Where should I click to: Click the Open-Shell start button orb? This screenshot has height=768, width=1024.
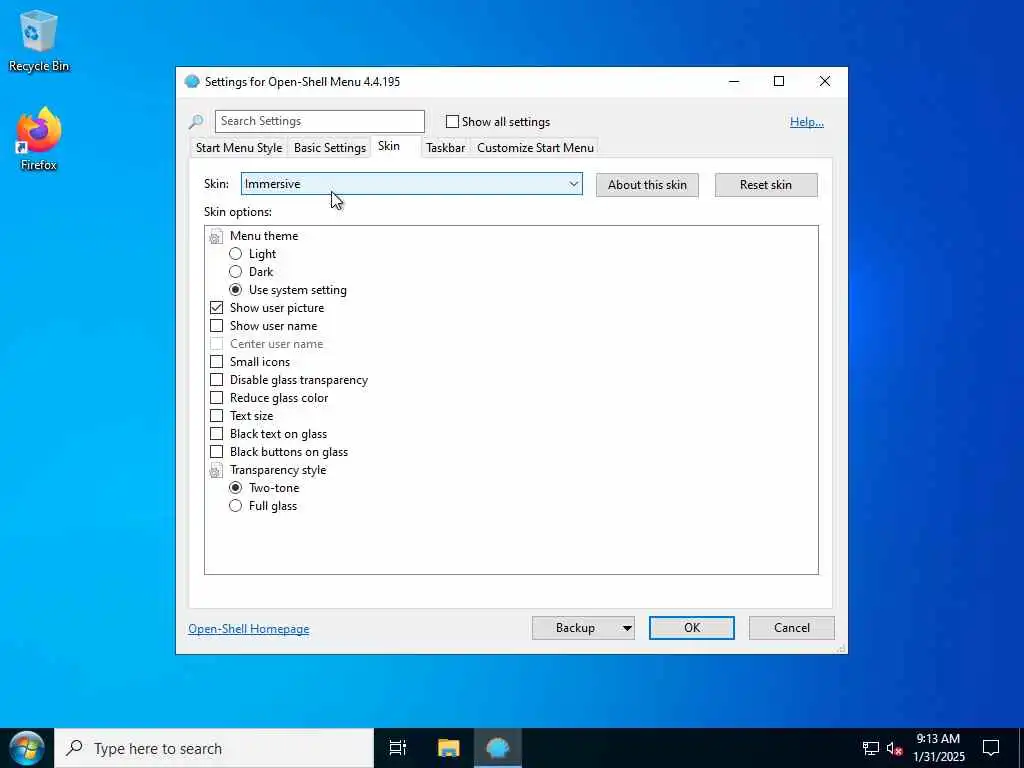(27, 748)
